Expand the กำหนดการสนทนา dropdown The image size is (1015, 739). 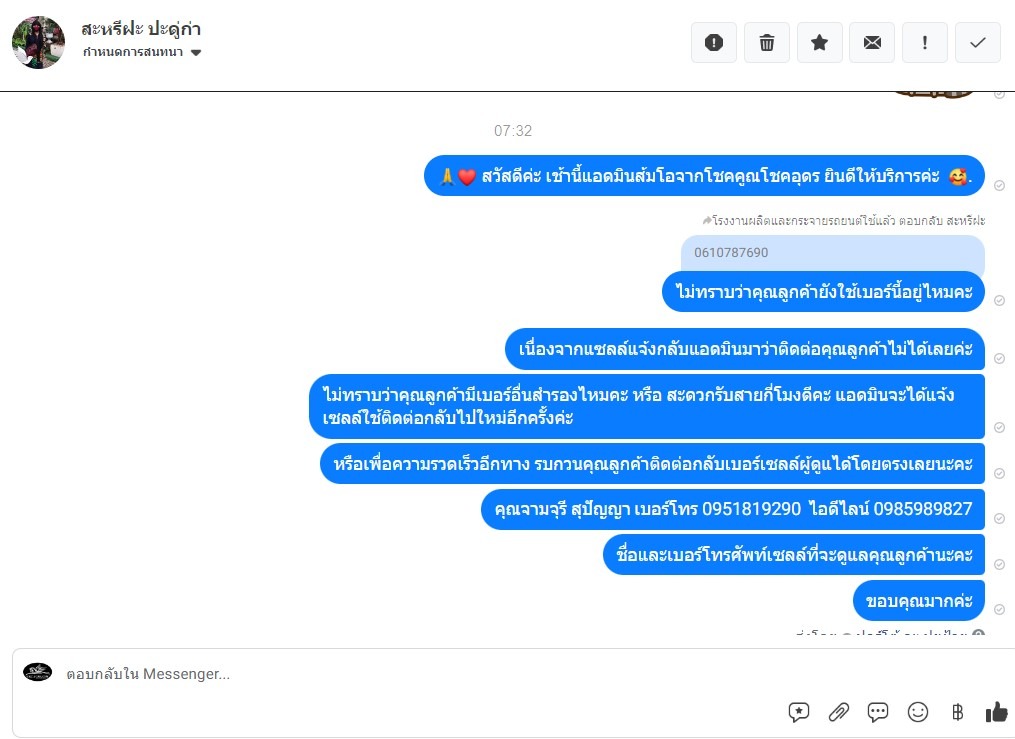(141, 52)
